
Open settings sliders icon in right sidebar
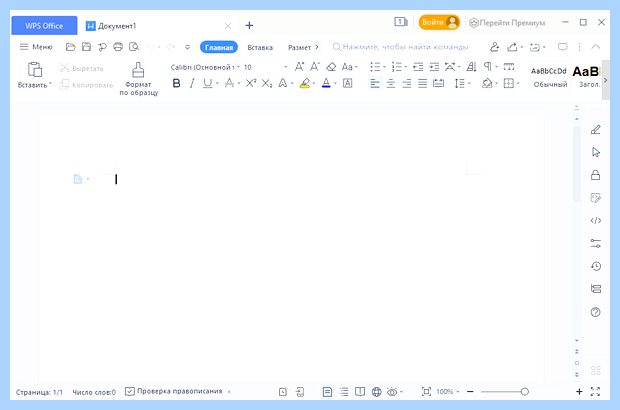coord(595,243)
